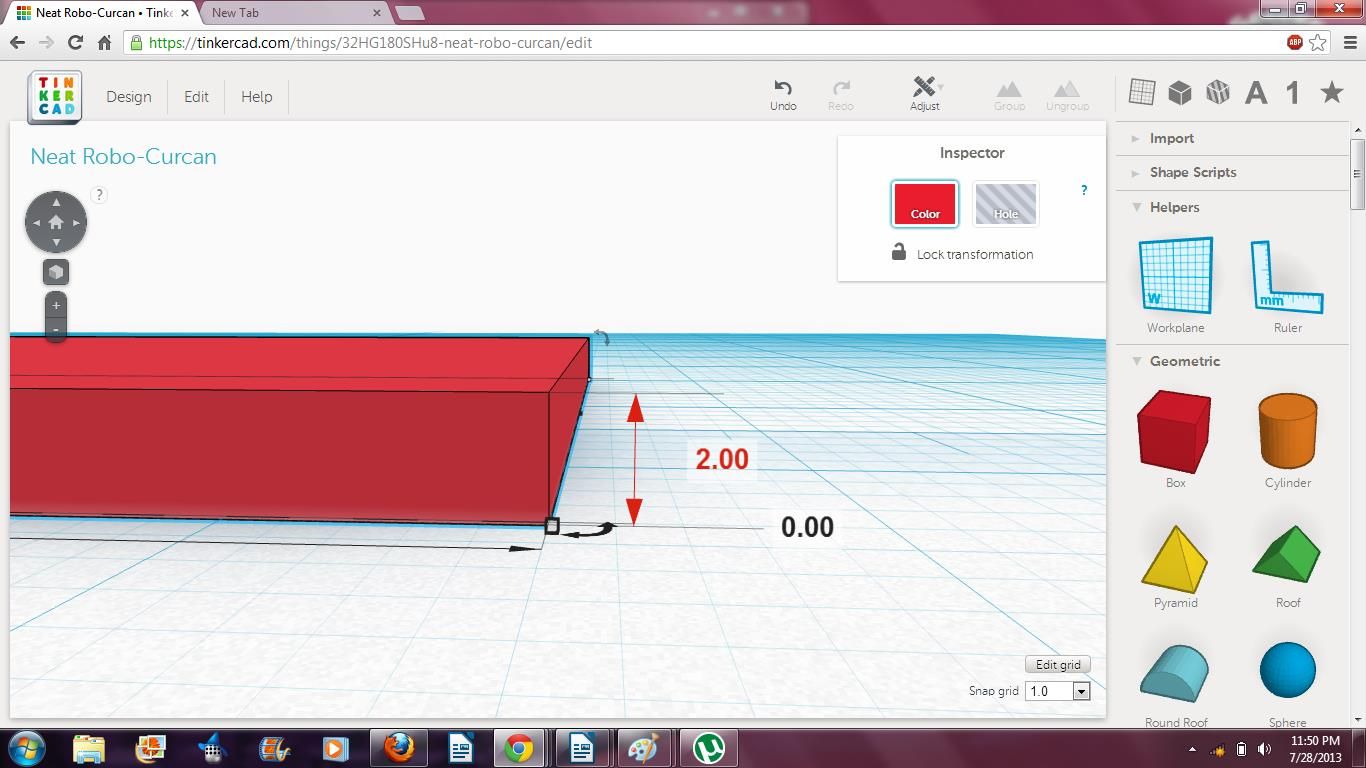Select the Pyramid shape
This screenshot has width=1366, height=768.
pos(1174,557)
